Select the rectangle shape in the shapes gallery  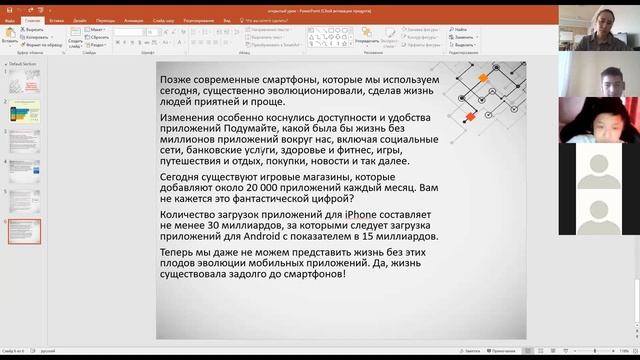pyautogui.click(x=331, y=31)
